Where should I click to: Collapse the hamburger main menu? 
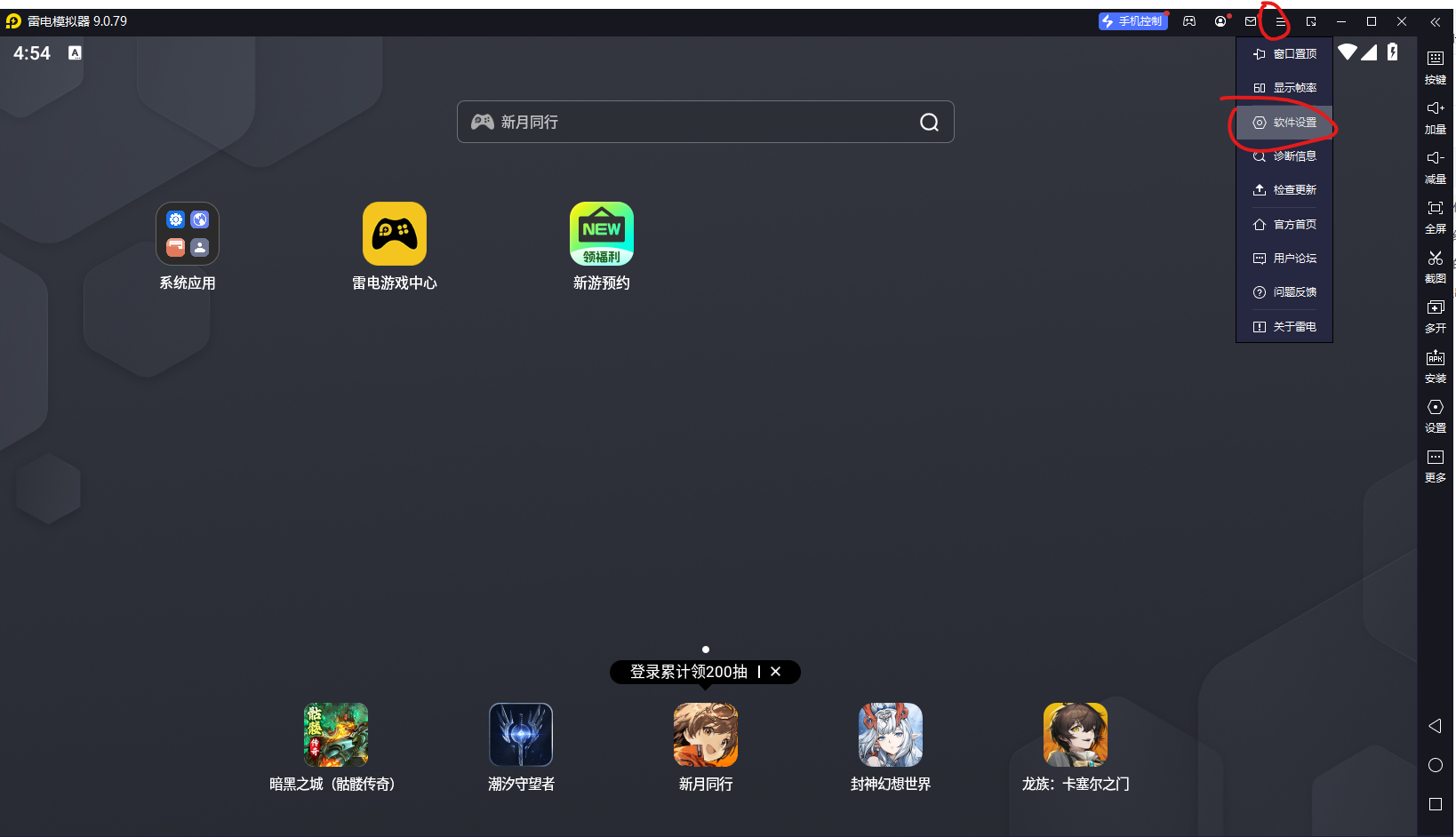[1280, 21]
